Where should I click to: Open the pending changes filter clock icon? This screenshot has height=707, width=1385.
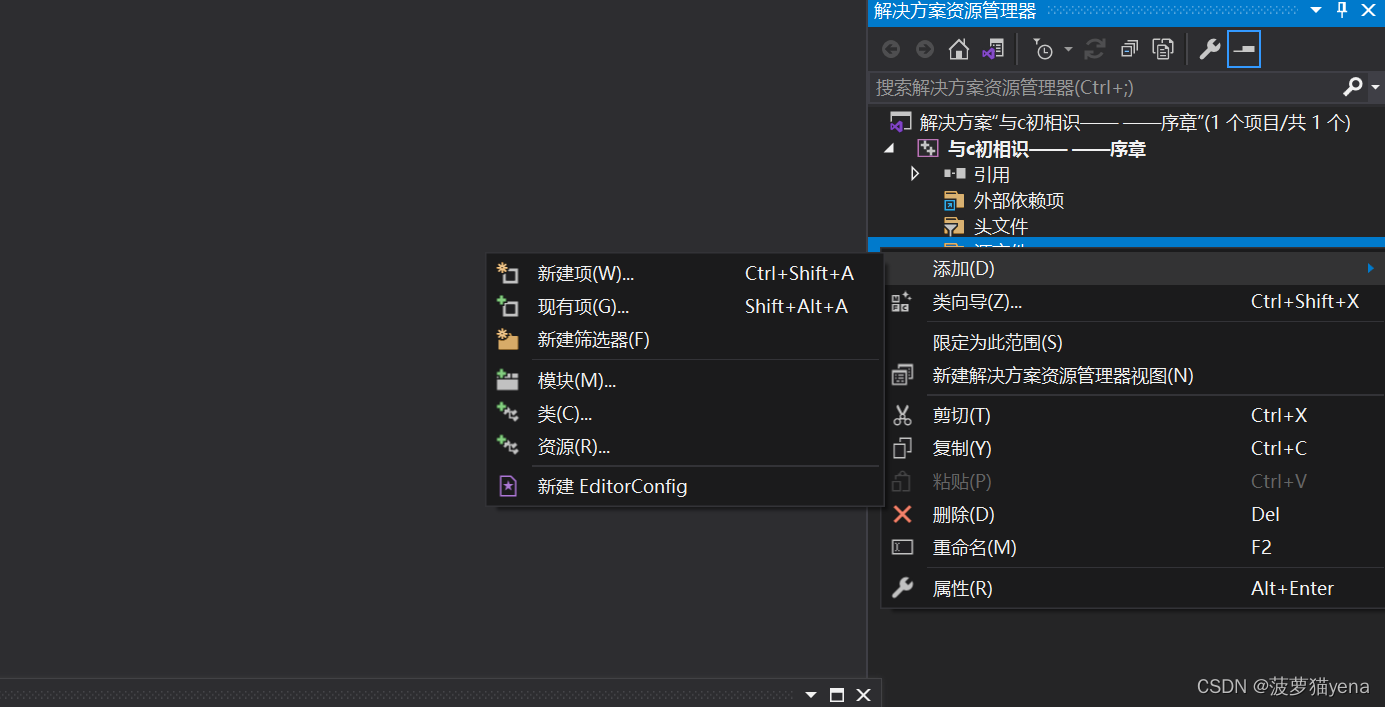1043,49
